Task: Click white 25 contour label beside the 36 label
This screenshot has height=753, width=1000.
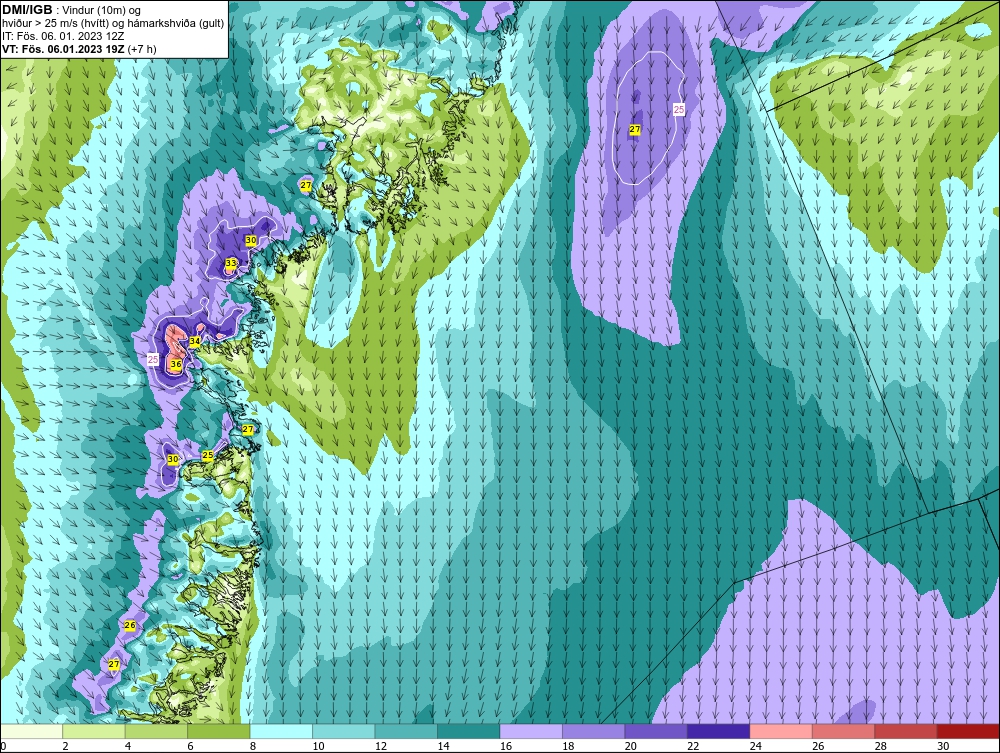Action: click(153, 360)
